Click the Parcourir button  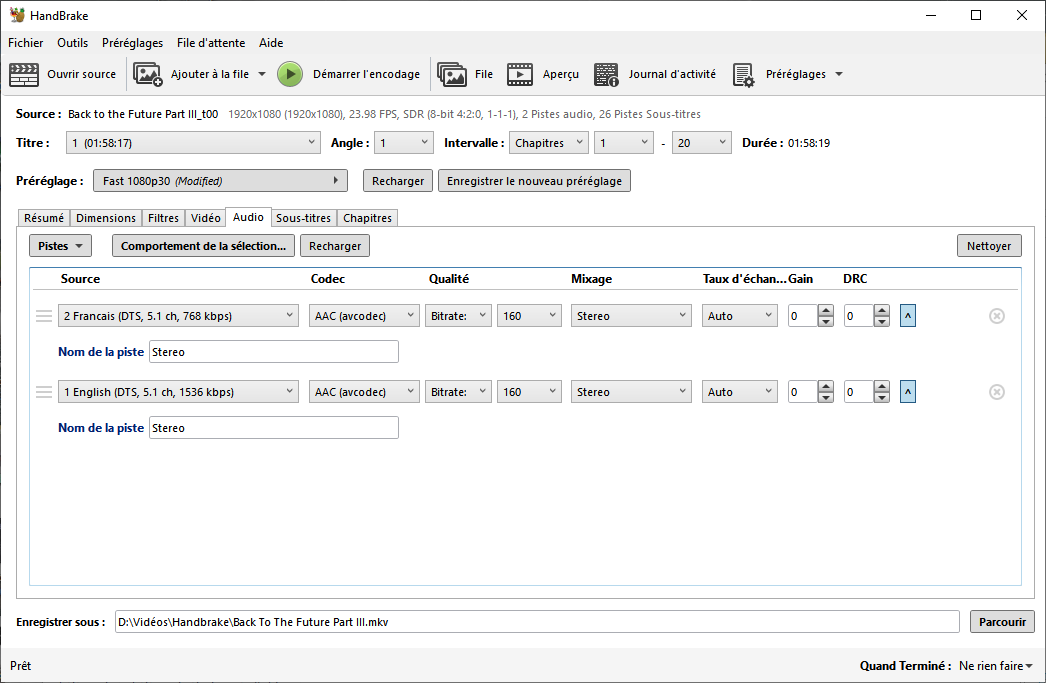click(x=1002, y=622)
